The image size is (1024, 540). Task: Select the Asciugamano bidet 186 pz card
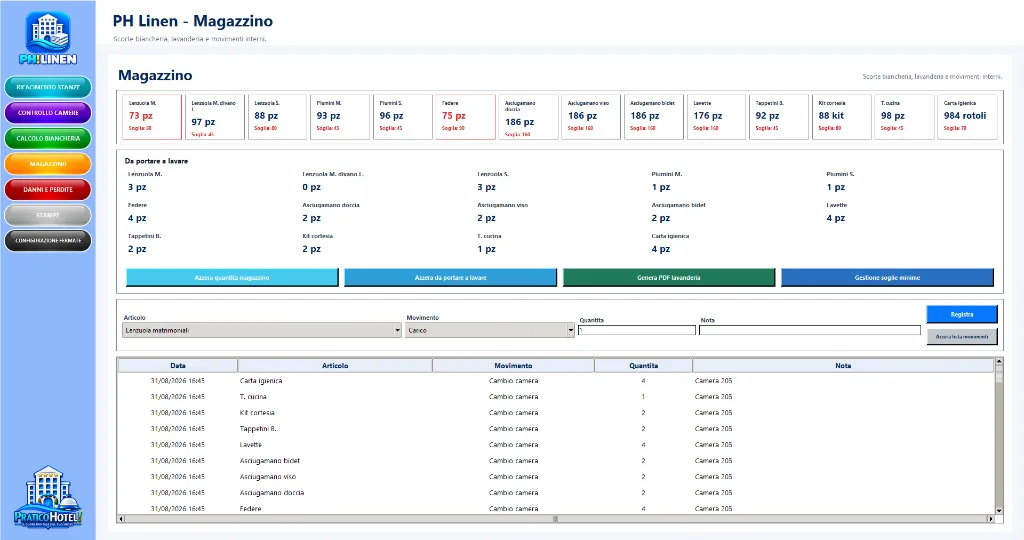pos(654,117)
